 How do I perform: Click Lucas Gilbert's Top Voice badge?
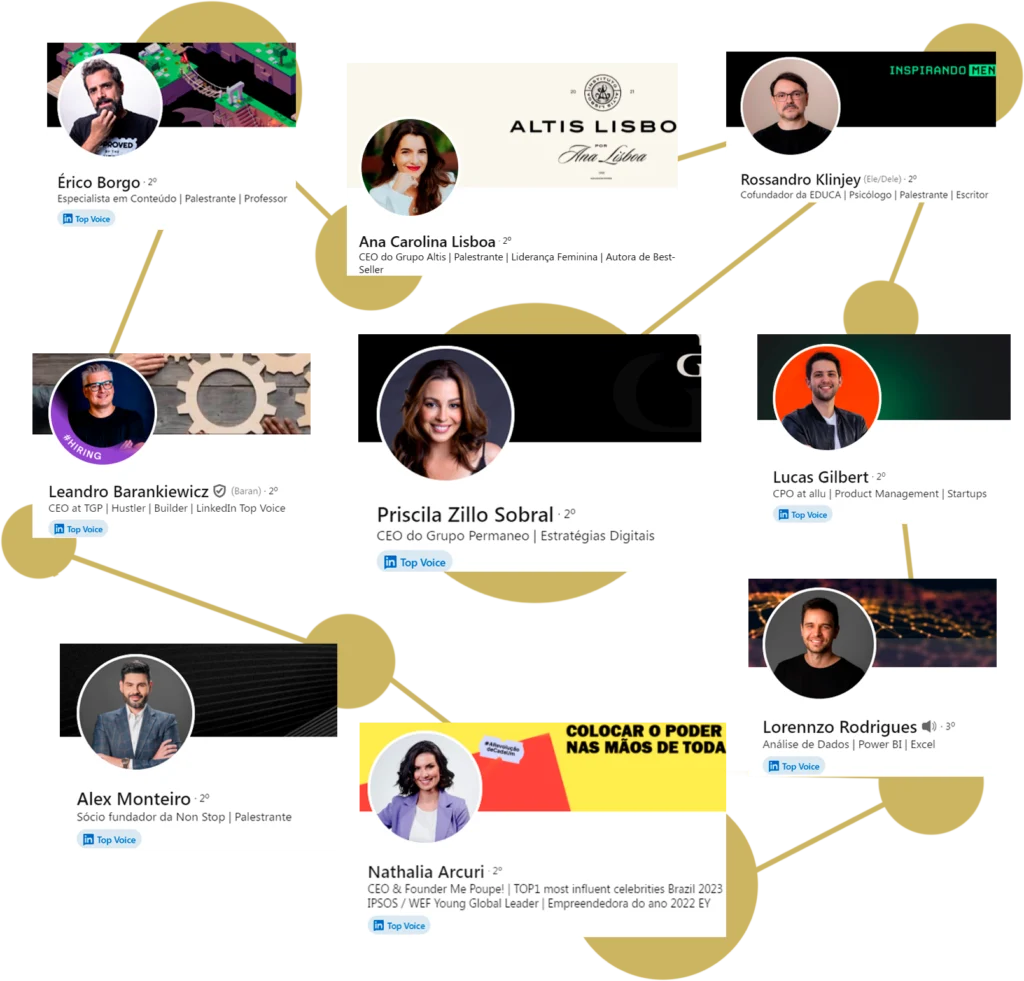(803, 515)
